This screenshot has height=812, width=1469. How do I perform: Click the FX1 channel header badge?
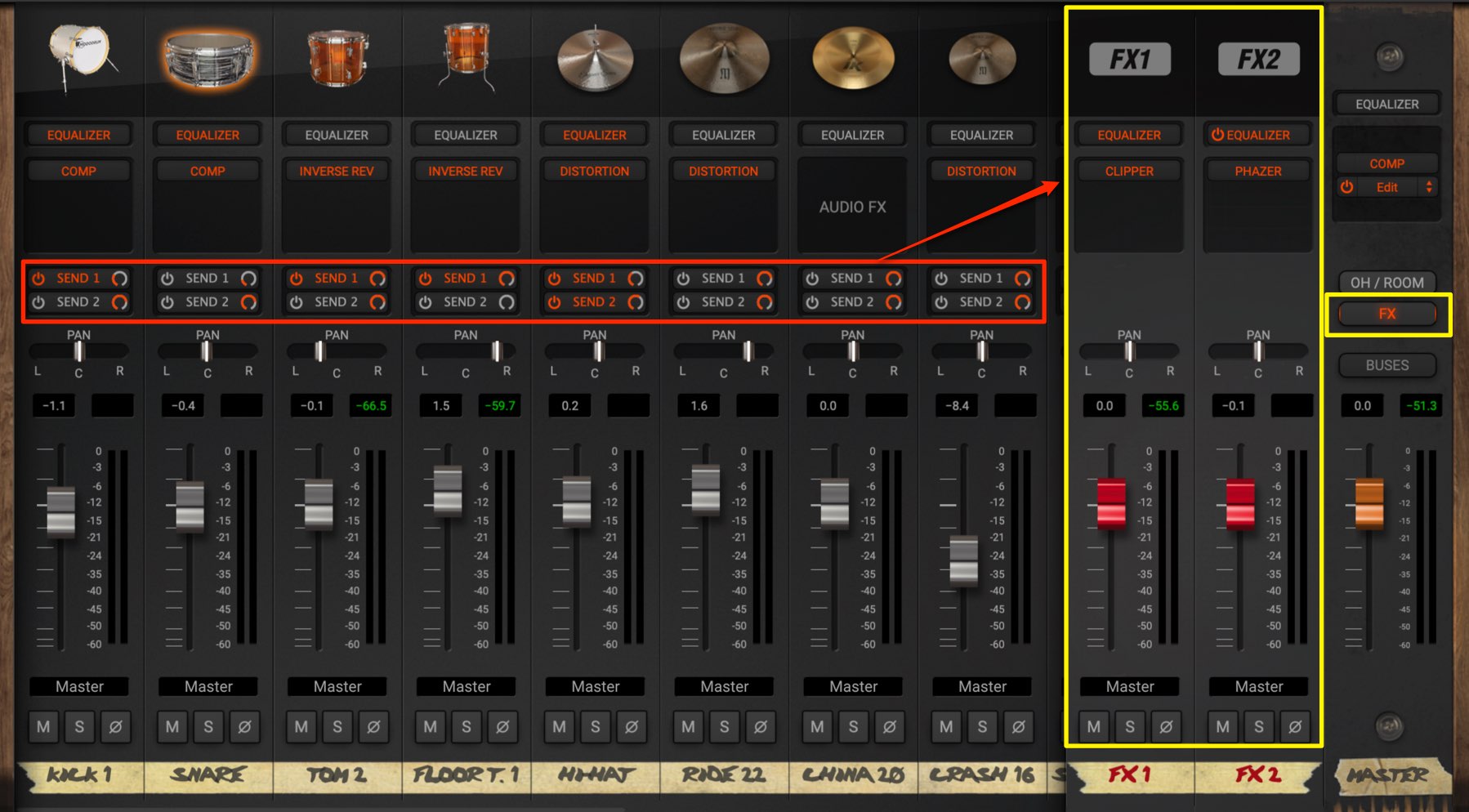(x=1130, y=59)
